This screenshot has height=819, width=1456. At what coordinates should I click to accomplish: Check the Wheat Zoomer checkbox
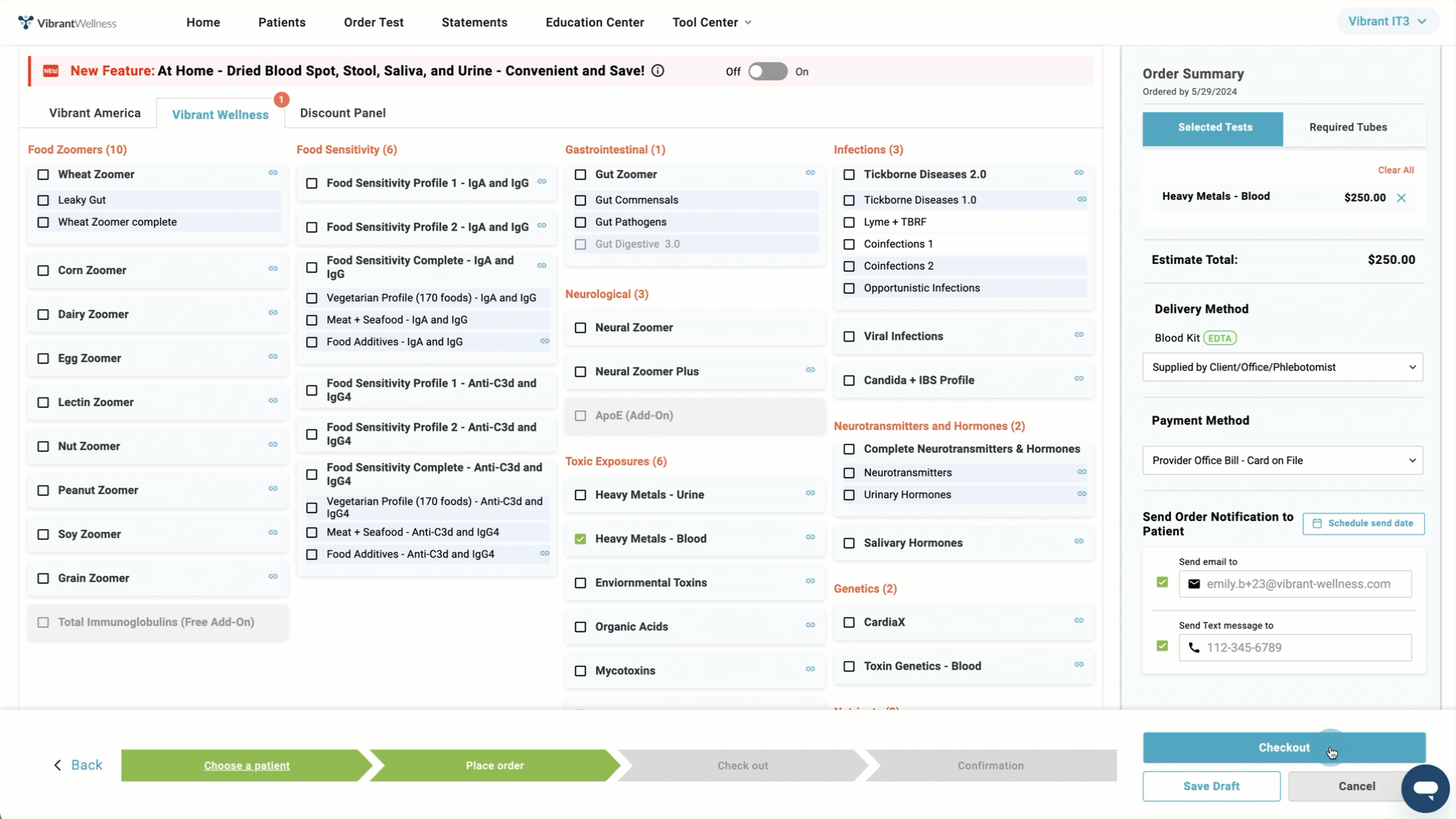point(43,174)
